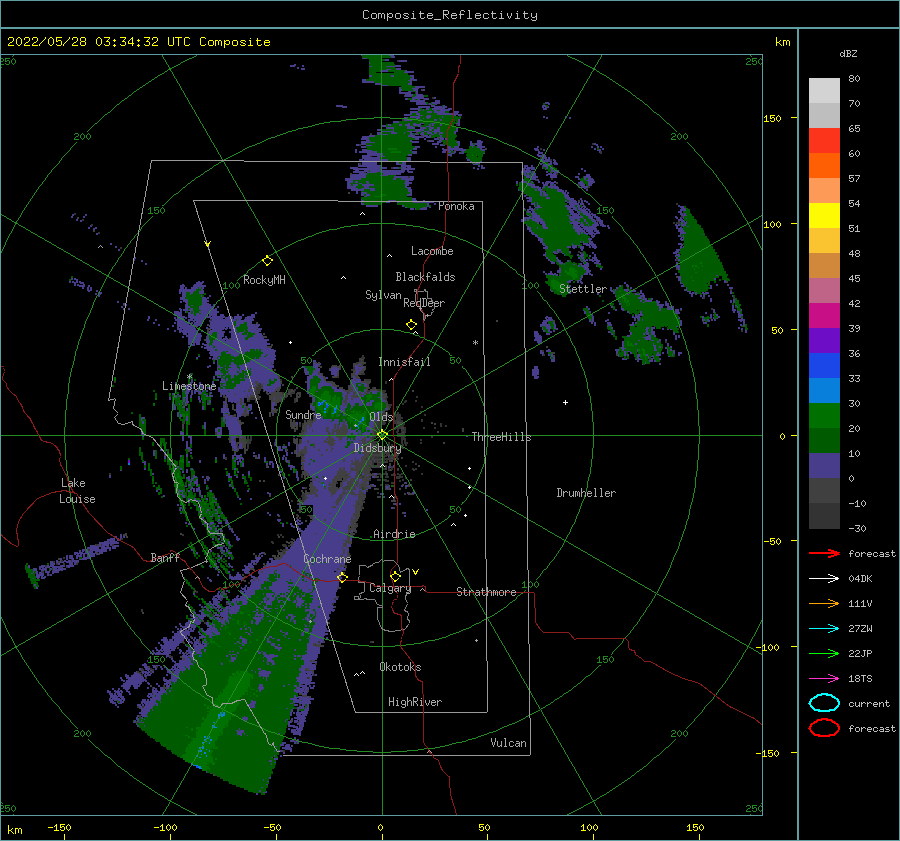The image size is (900, 841).
Task: Select the RedDeer city label
Action: (424, 303)
